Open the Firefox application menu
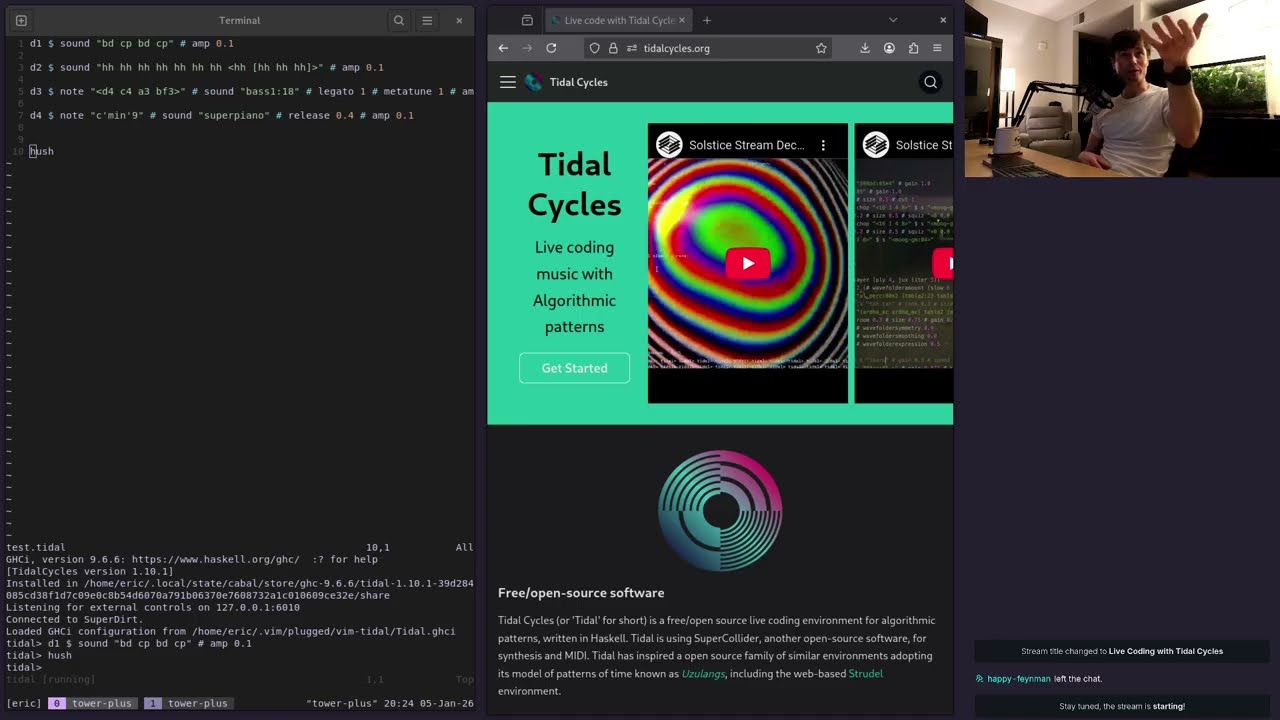Screen dimensions: 1280x720 [x=937, y=48]
